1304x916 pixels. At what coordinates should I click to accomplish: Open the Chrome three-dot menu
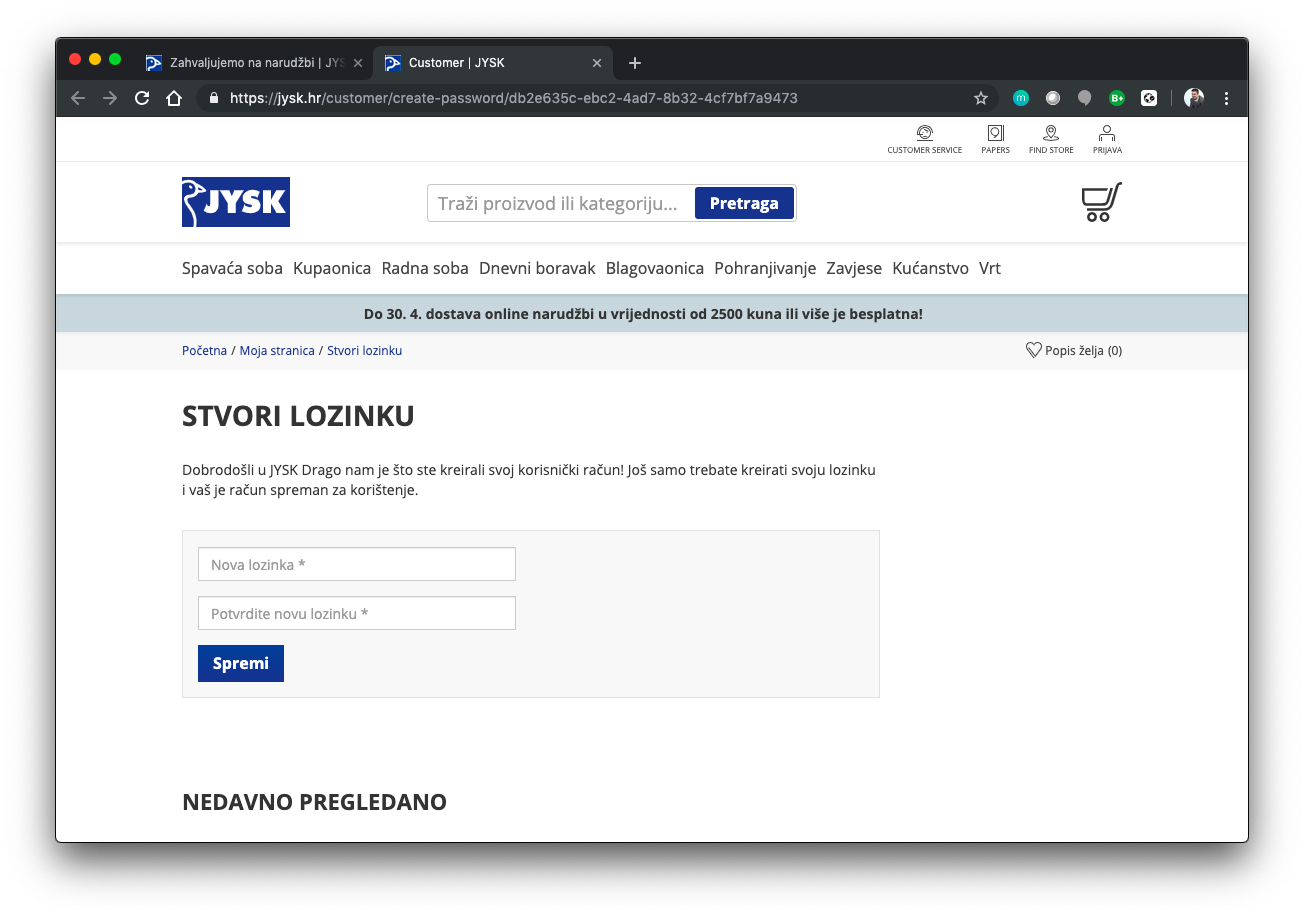1227,98
